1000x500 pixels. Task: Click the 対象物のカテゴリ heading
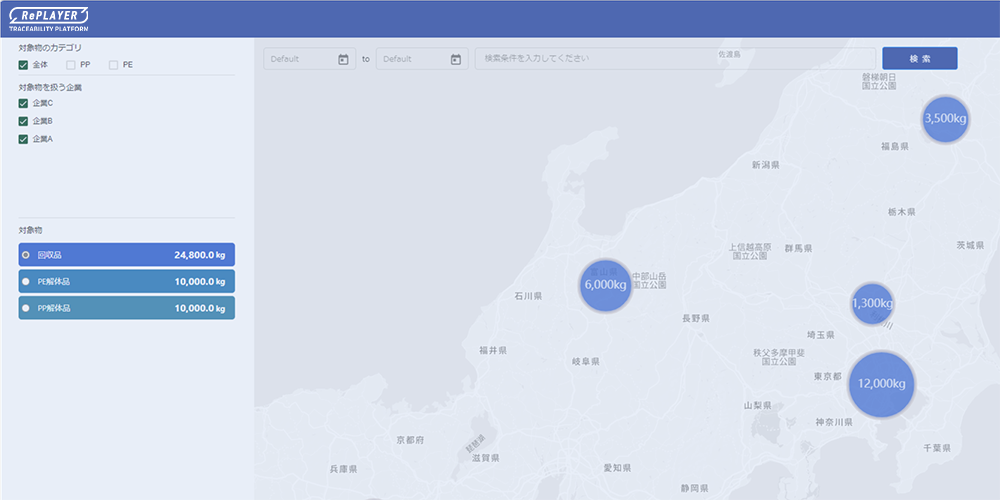pos(50,48)
